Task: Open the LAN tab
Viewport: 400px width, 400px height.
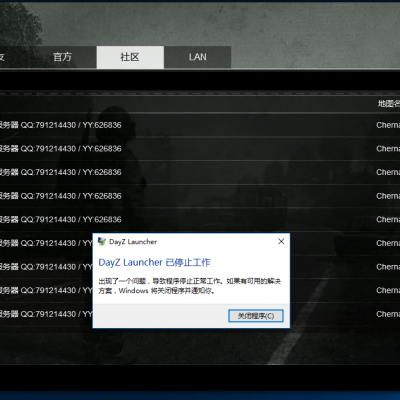Action: coord(197,57)
